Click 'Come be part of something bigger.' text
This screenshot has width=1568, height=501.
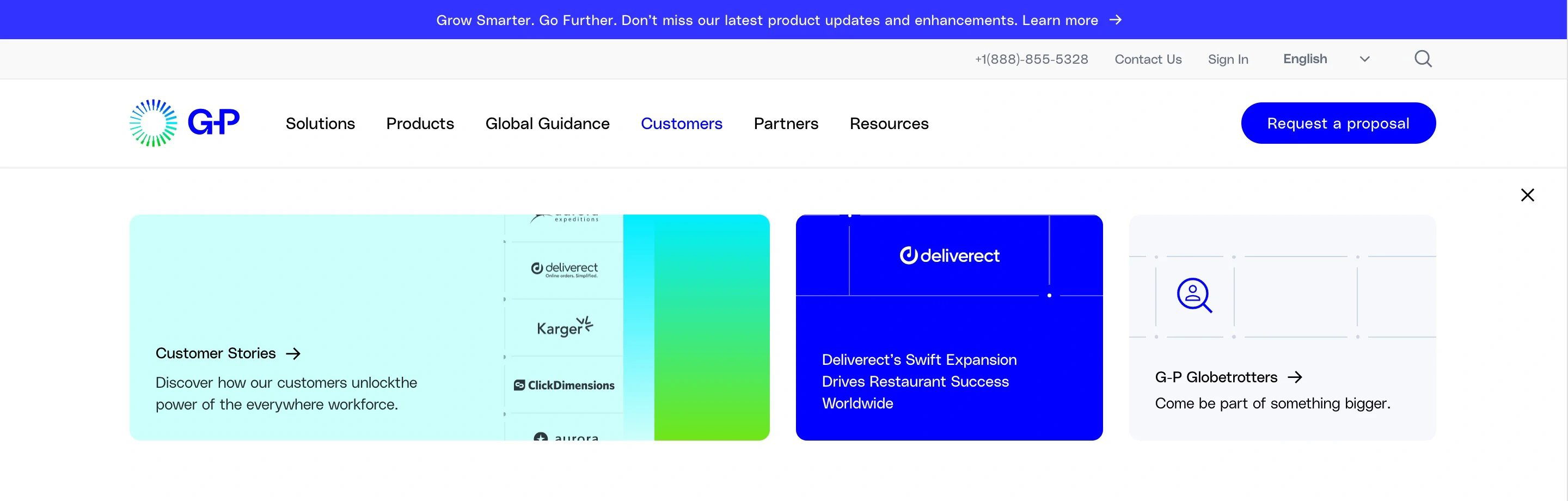[x=1272, y=404]
